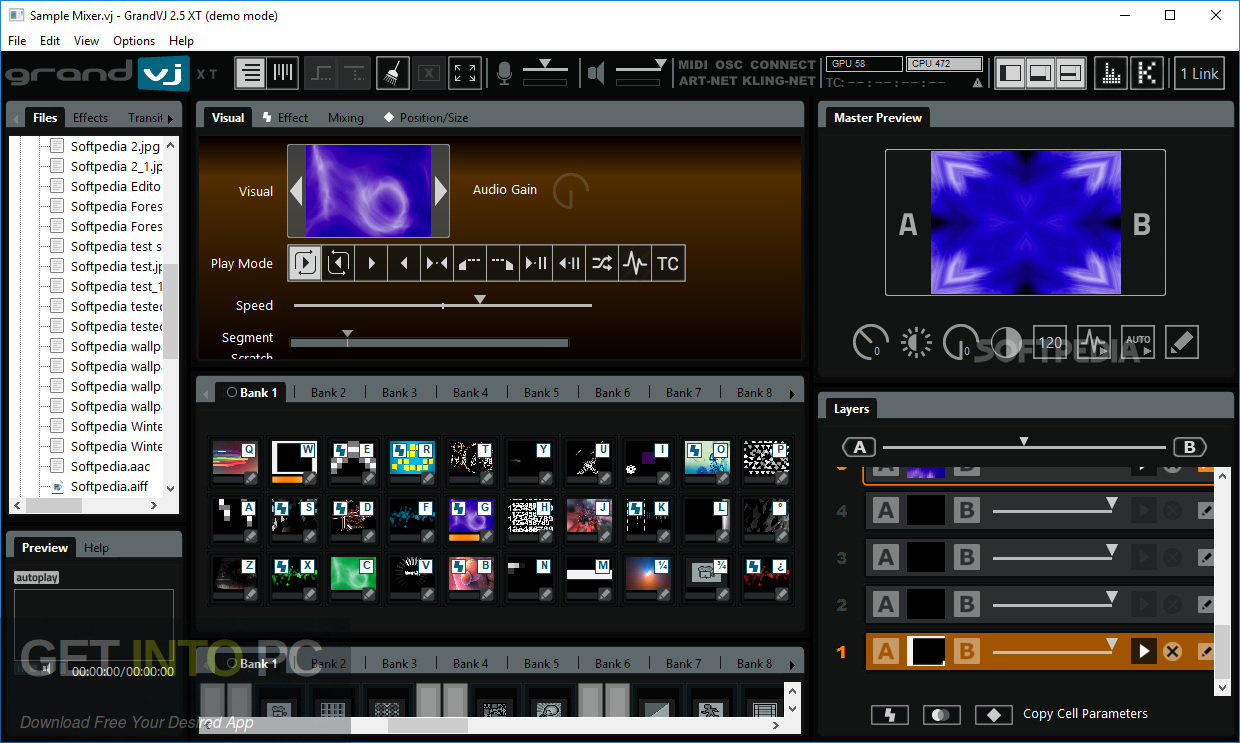Switch to the Effects tab
Image resolution: width=1240 pixels, height=743 pixels.
(x=90, y=118)
